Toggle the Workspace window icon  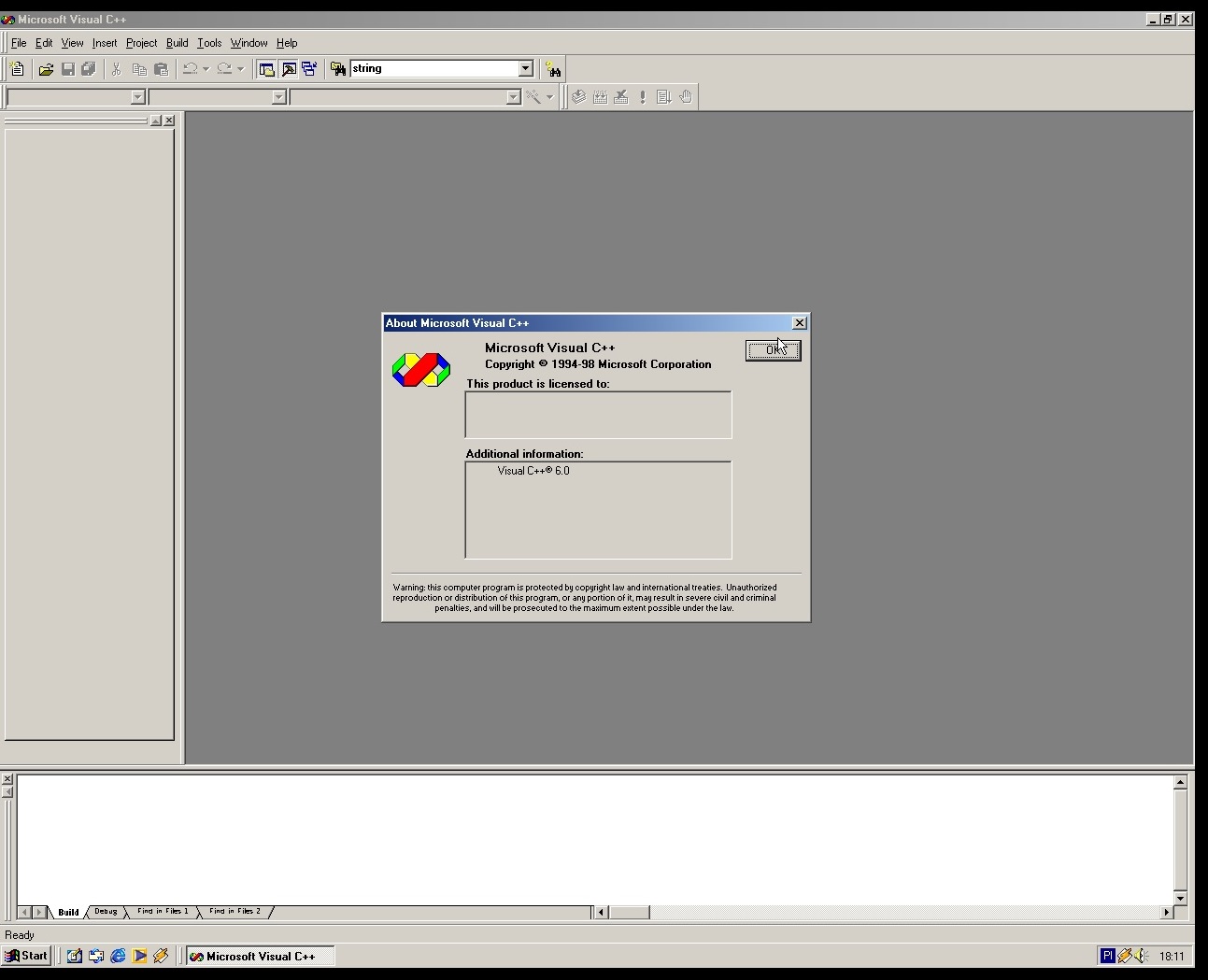[x=267, y=69]
